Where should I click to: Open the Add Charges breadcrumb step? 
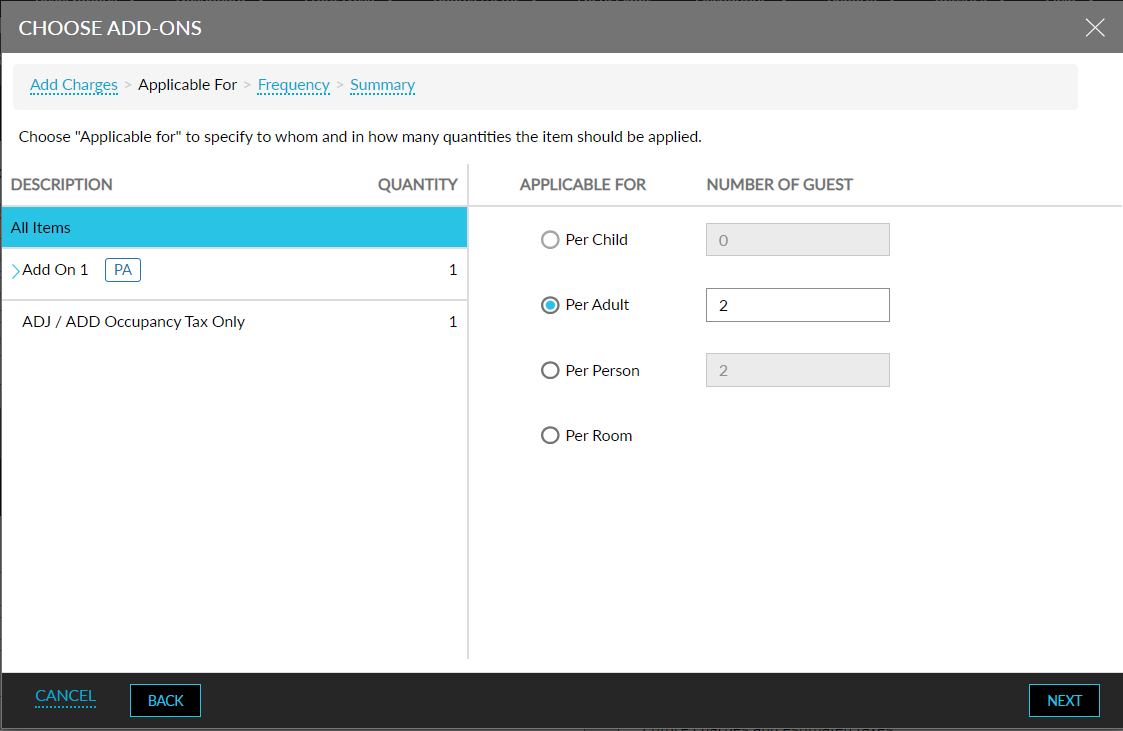point(73,85)
